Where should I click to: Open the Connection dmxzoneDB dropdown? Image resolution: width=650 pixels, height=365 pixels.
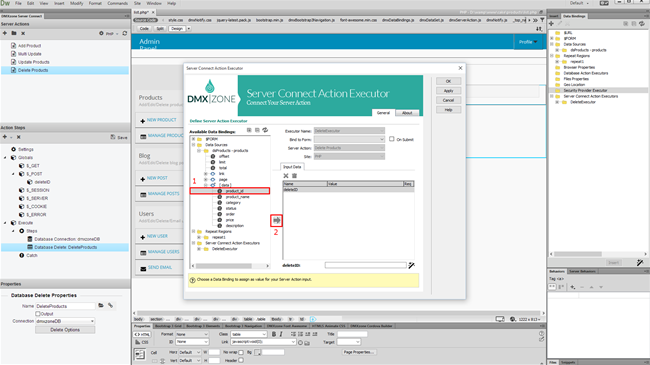(x=65, y=321)
